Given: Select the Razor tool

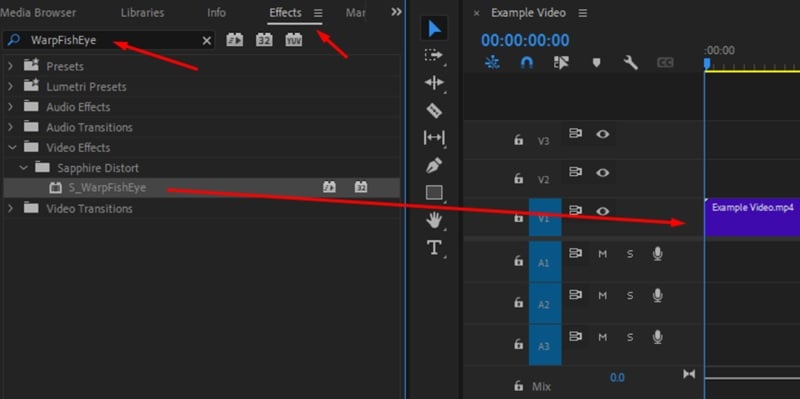Looking at the screenshot, I should pyautogui.click(x=434, y=110).
